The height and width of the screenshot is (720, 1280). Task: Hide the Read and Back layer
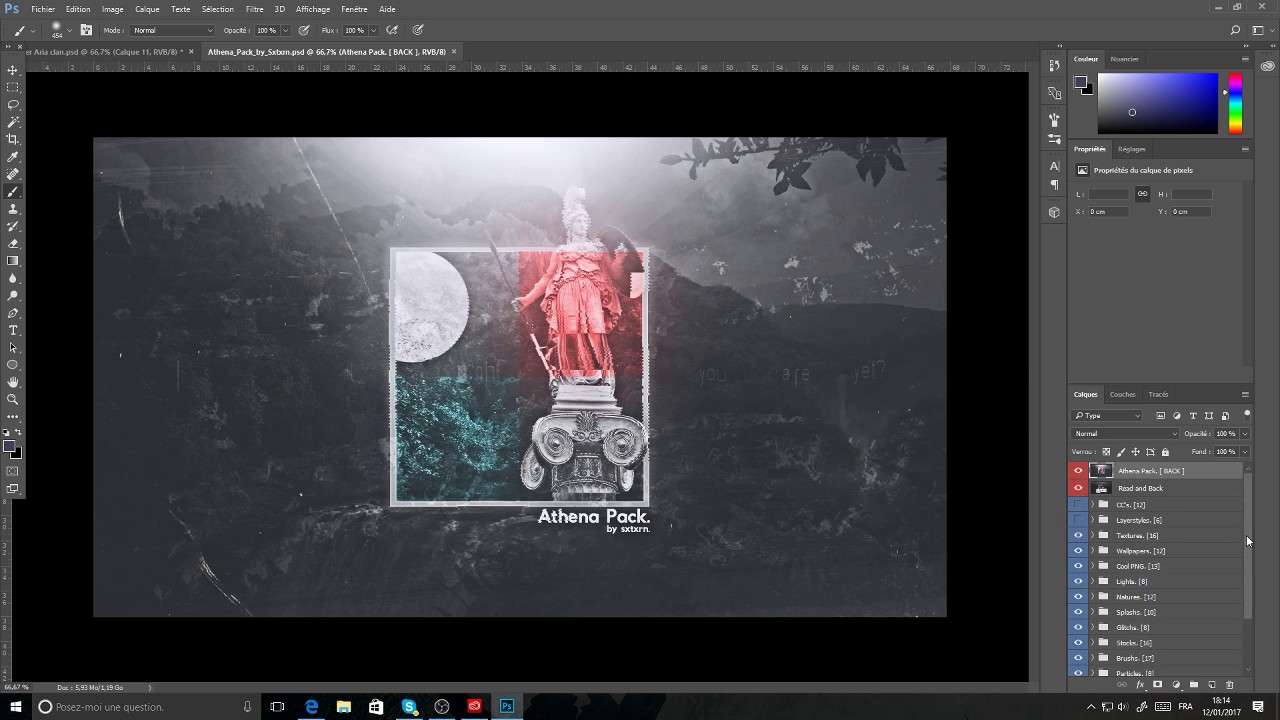[x=1078, y=488]
